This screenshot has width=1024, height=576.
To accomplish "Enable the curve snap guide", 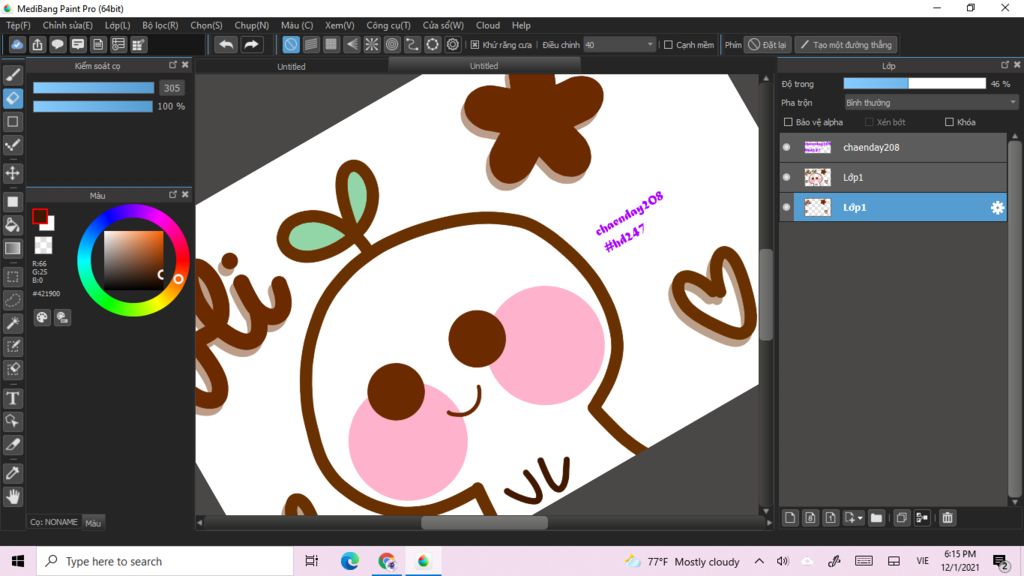I will 412,44.
